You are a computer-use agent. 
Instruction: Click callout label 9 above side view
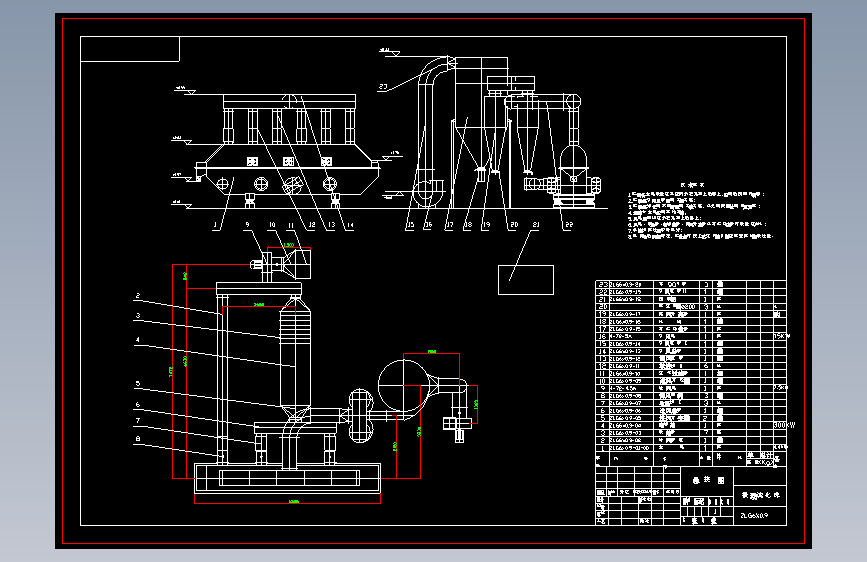[247, 225]
